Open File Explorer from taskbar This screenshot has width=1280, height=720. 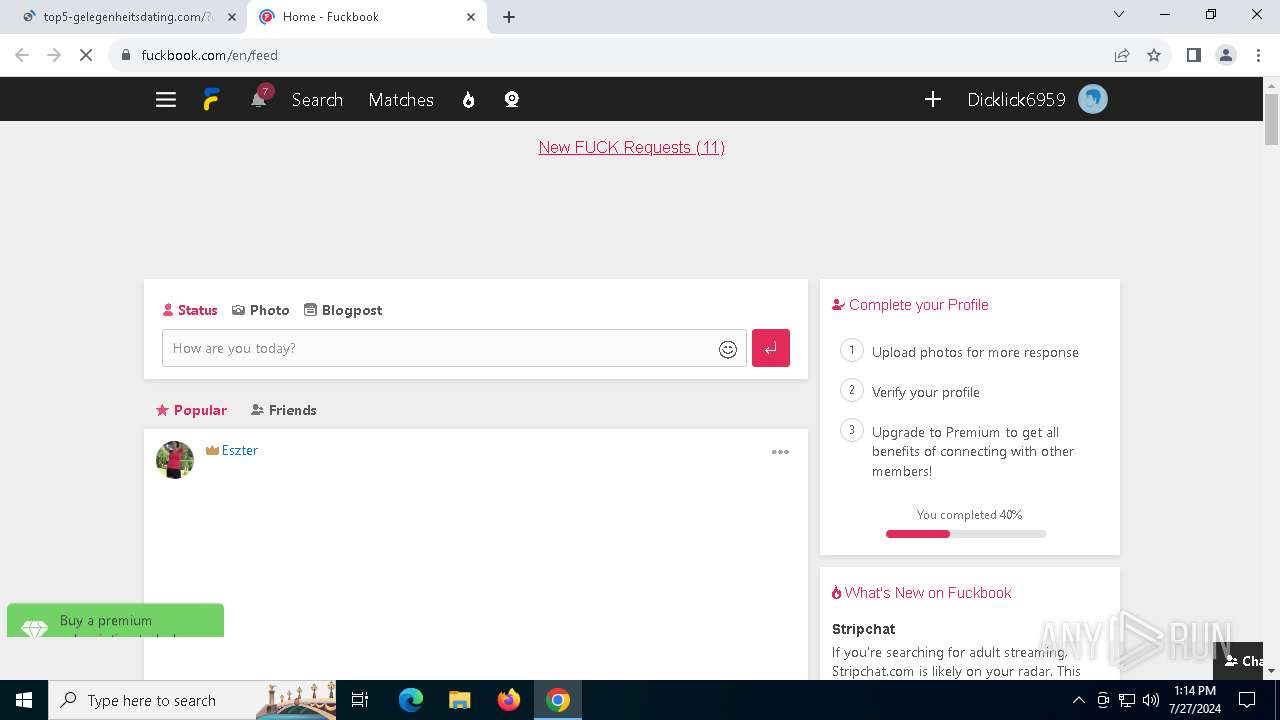pyautogui.click(x=459, y=700)
